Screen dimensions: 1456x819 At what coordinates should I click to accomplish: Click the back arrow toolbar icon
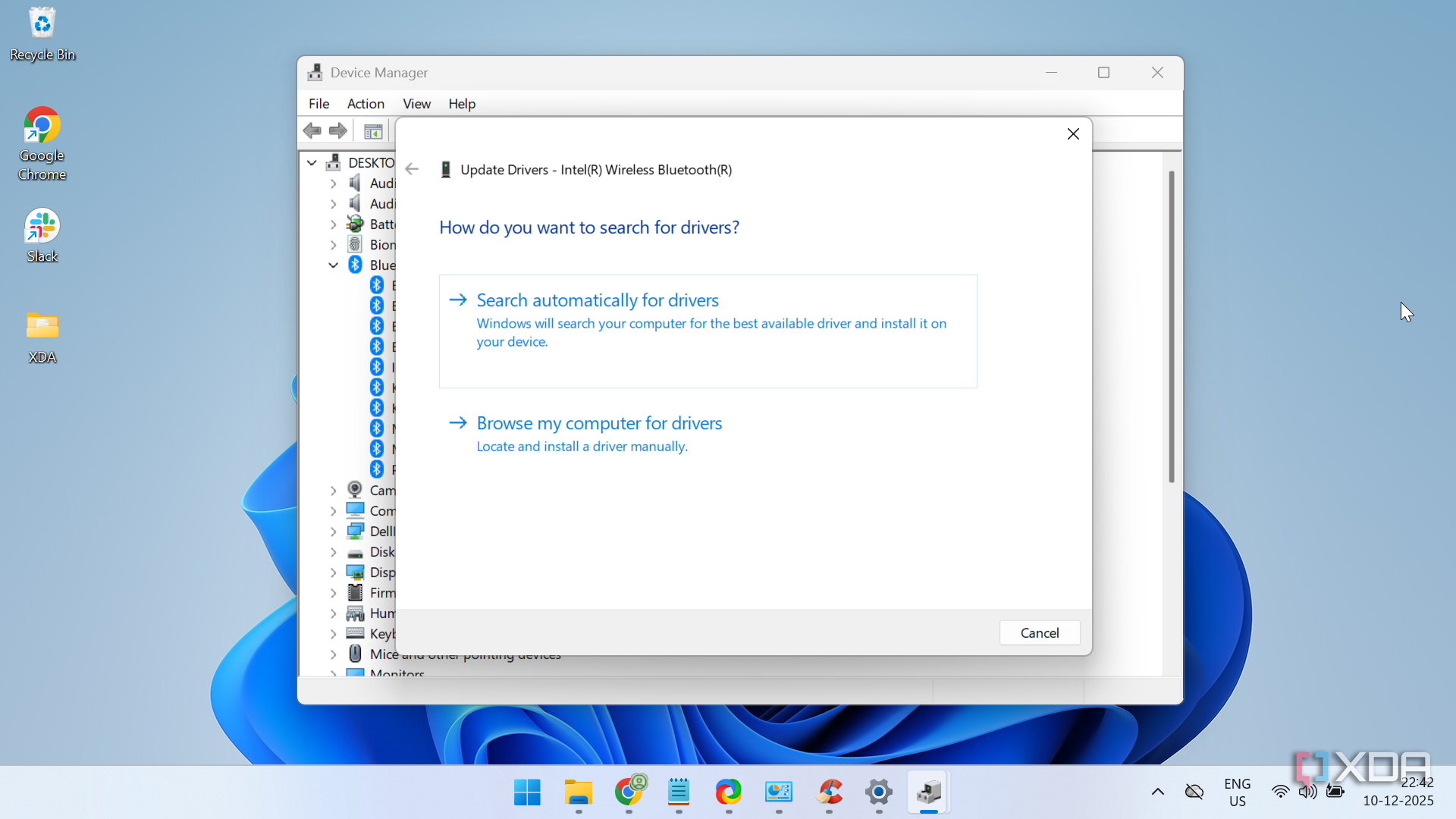point(312,130)
